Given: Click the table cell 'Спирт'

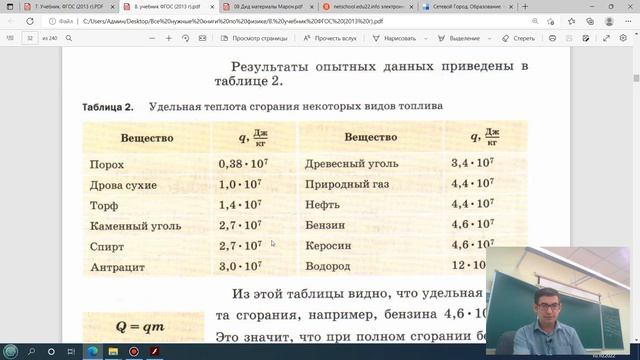Looking at the screenshot, I should coord(107,247).
